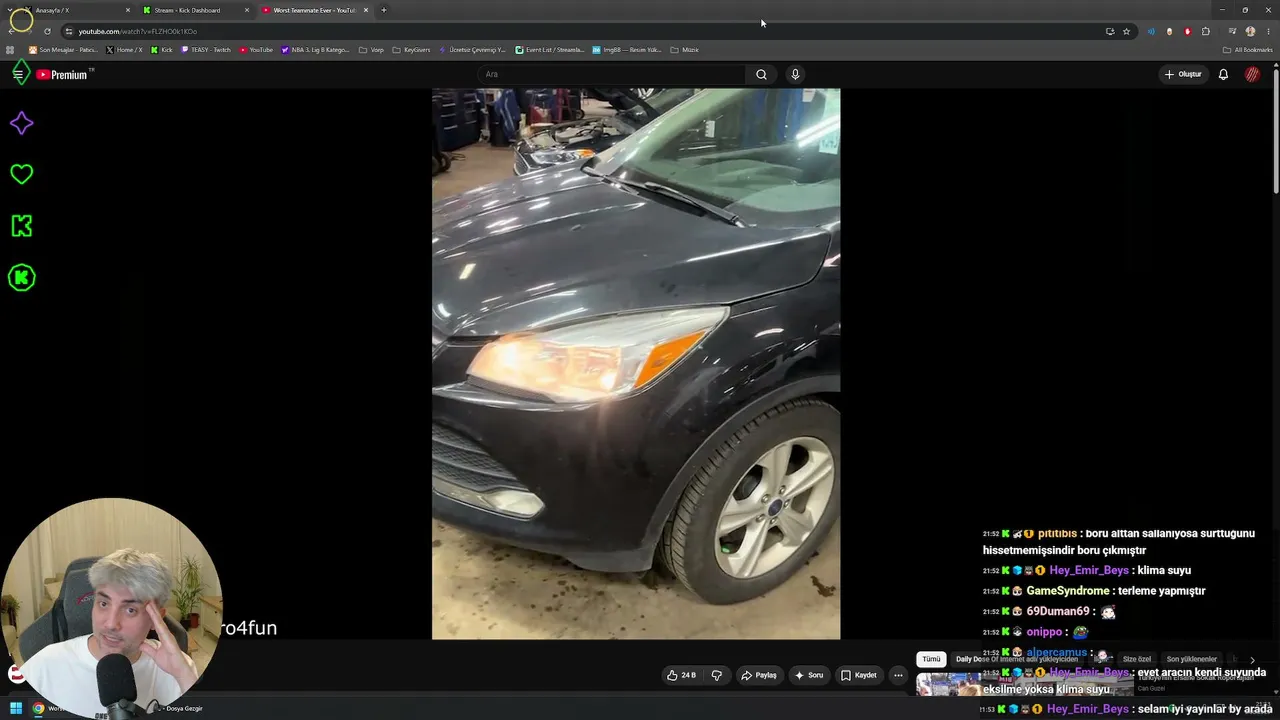This screenshot has height=720, width=1280.
Task: Close the Anasayfa / X tab
Action: tap(128, 10)
